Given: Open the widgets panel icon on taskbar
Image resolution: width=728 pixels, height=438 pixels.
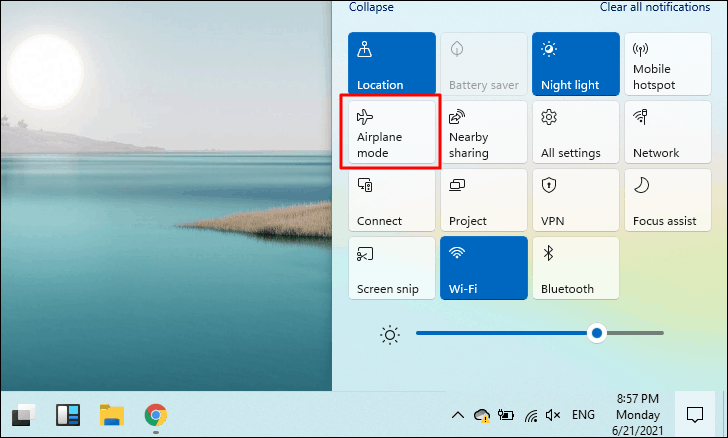Looking at the screenshot, I should click(x=68, y=415).
